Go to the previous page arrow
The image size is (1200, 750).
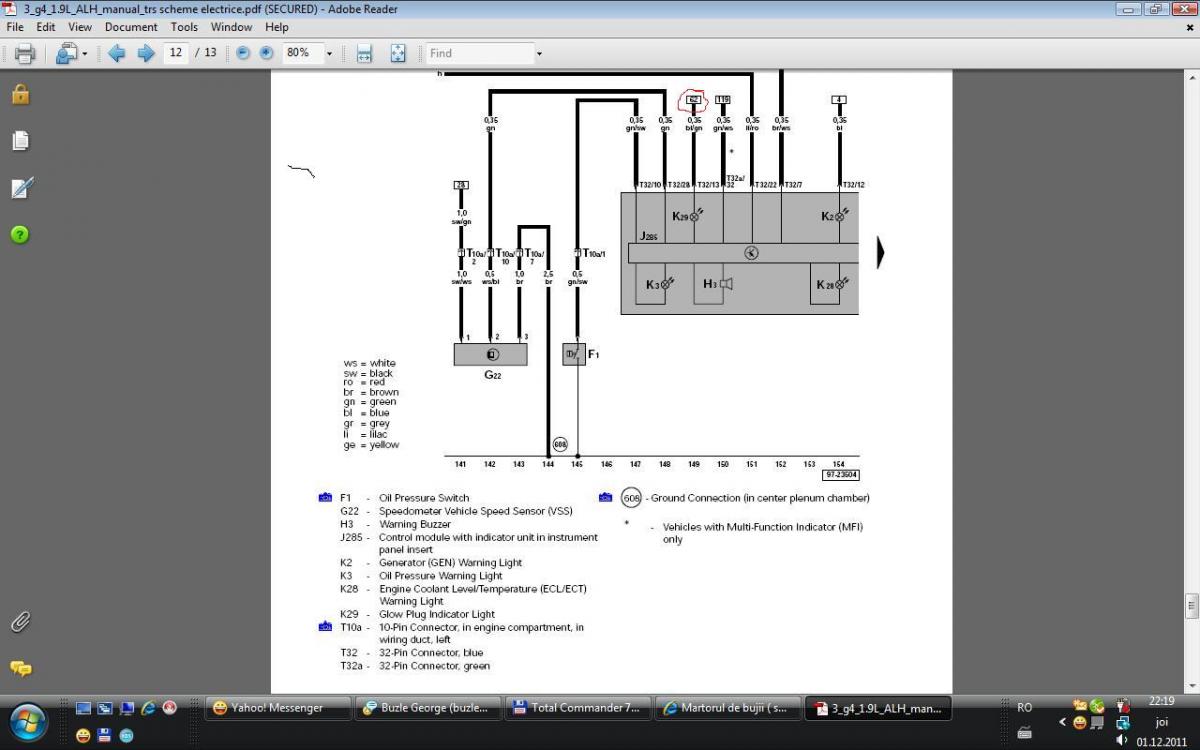pyautogui.click(x=116, y=54)
